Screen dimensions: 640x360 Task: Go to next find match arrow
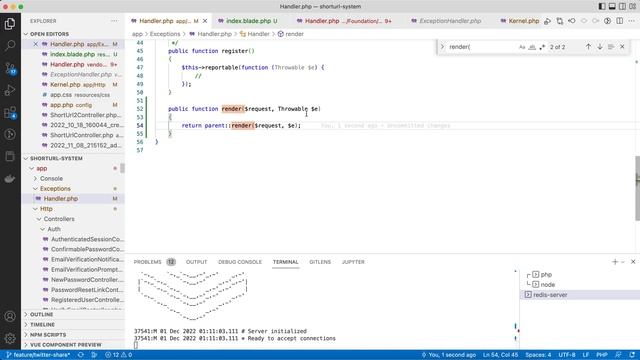600,47
